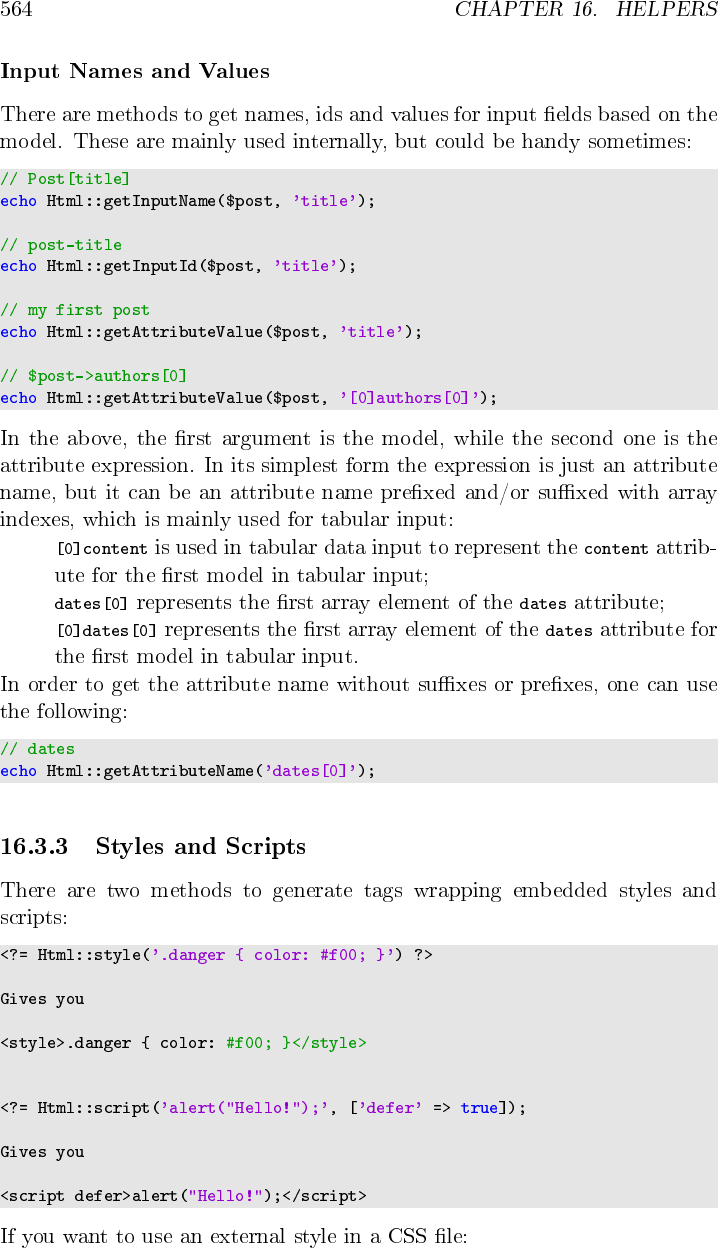This screenshot has height=1248, width=718.
Task: Click the '// $post->authors[0]' comment
Action: [94, 376]
